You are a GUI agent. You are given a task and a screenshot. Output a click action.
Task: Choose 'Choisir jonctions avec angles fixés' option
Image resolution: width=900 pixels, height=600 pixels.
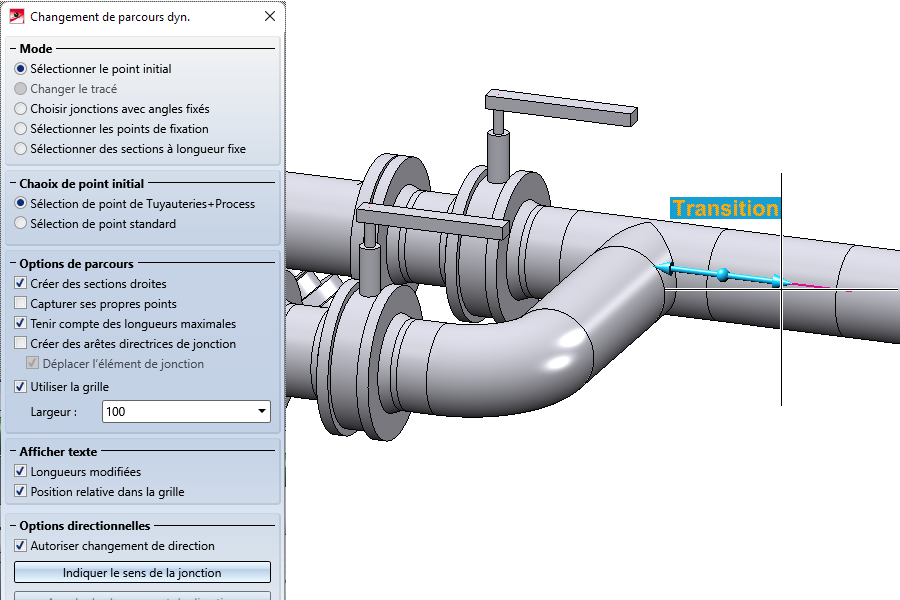pyautogui.click(x=21, y=109)
